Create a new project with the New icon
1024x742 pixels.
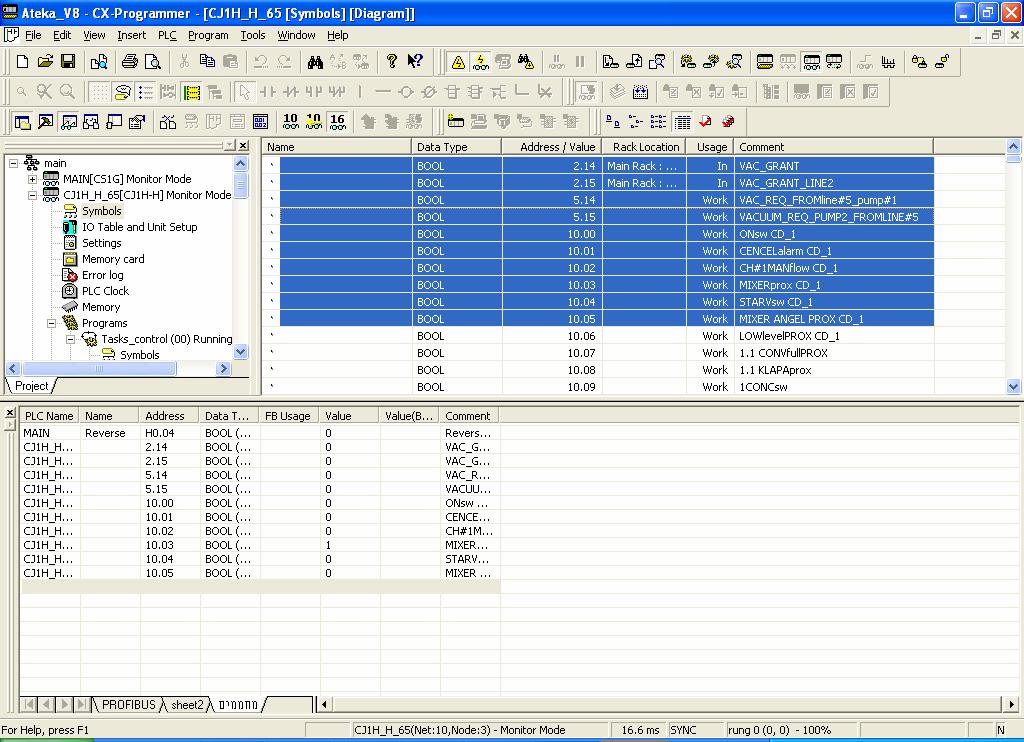coord(22,61)
